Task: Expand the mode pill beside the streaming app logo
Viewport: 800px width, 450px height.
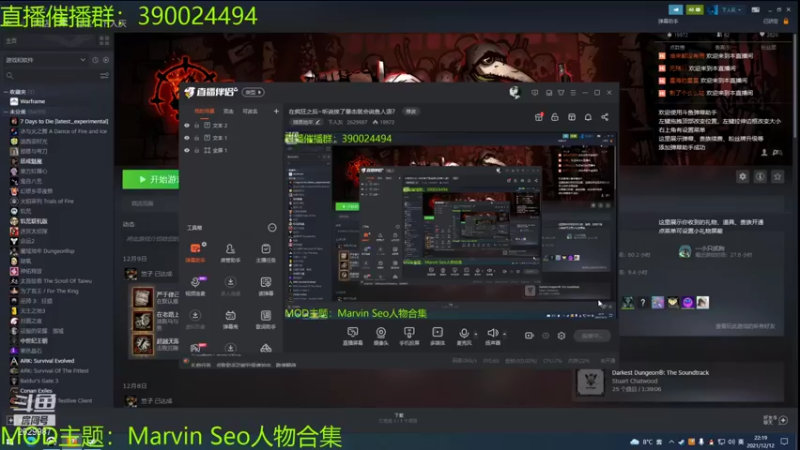Action: point(253,92)
